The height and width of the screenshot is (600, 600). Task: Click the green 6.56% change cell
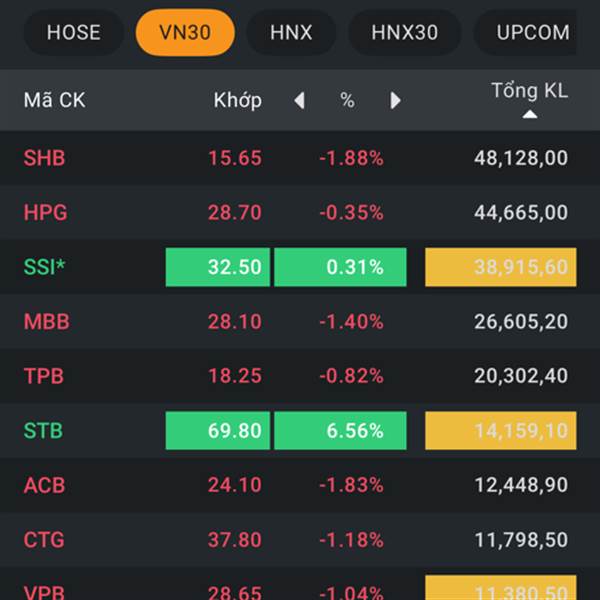340,431
